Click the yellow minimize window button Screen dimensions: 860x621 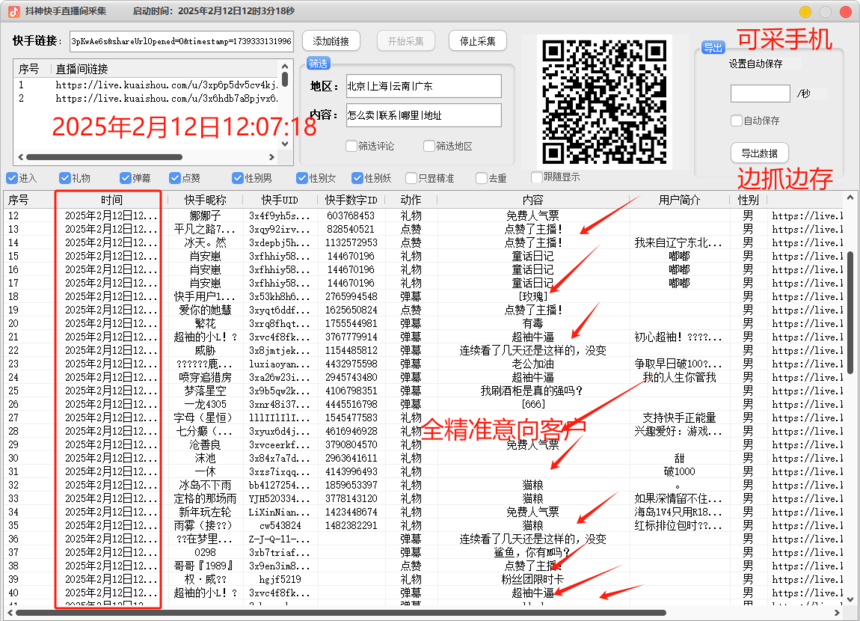coord(805,12)
